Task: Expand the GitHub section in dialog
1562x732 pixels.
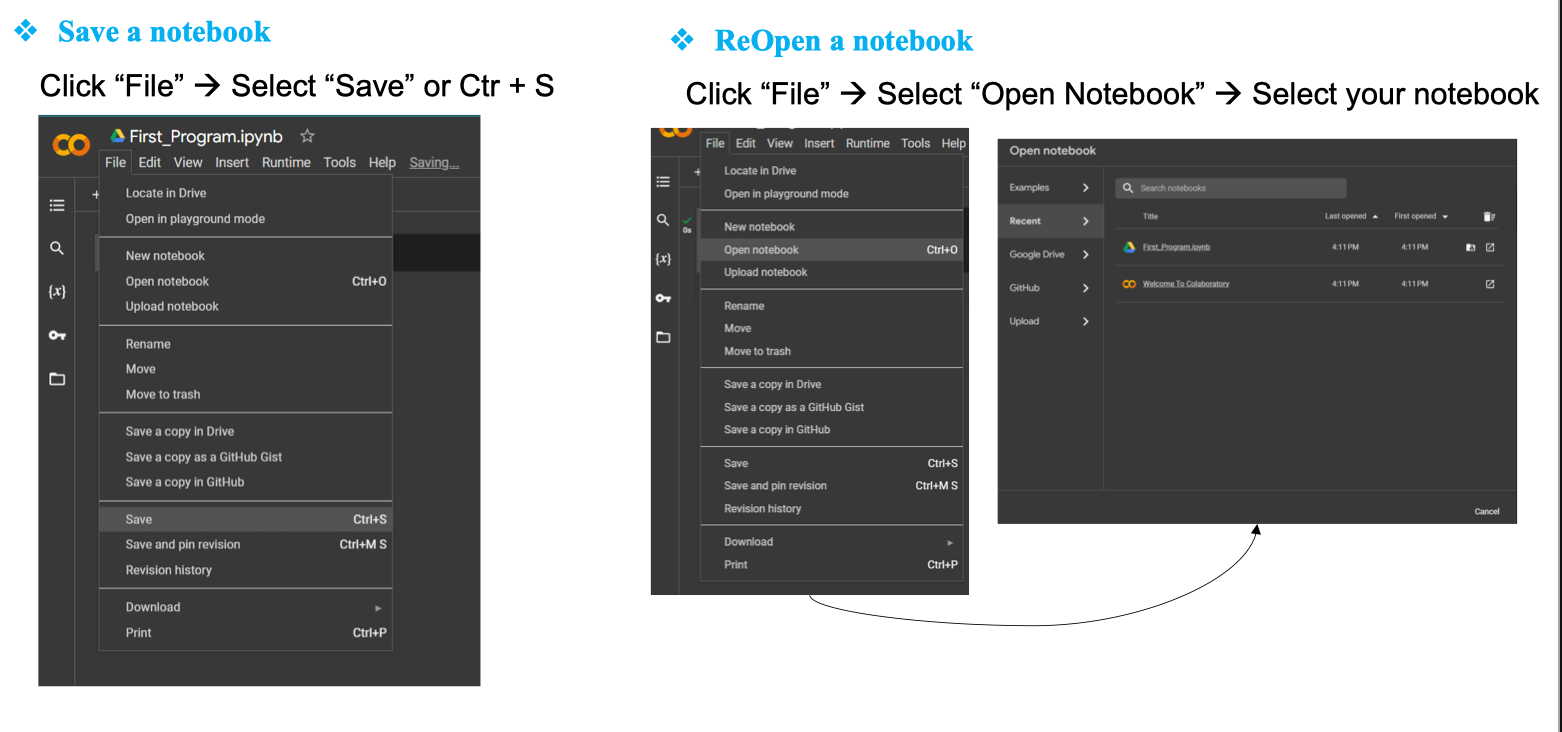Action: click(1085, 288)
